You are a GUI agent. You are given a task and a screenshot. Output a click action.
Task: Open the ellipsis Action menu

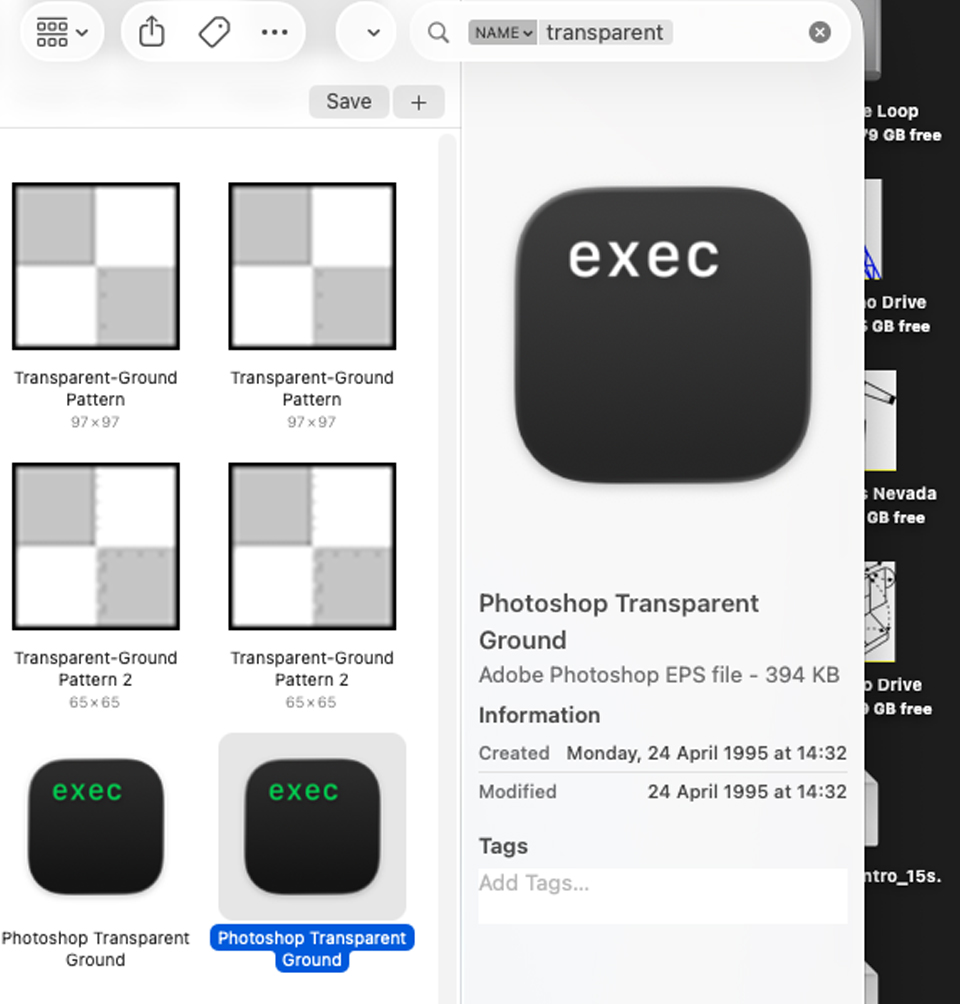[x=274, y=32]
